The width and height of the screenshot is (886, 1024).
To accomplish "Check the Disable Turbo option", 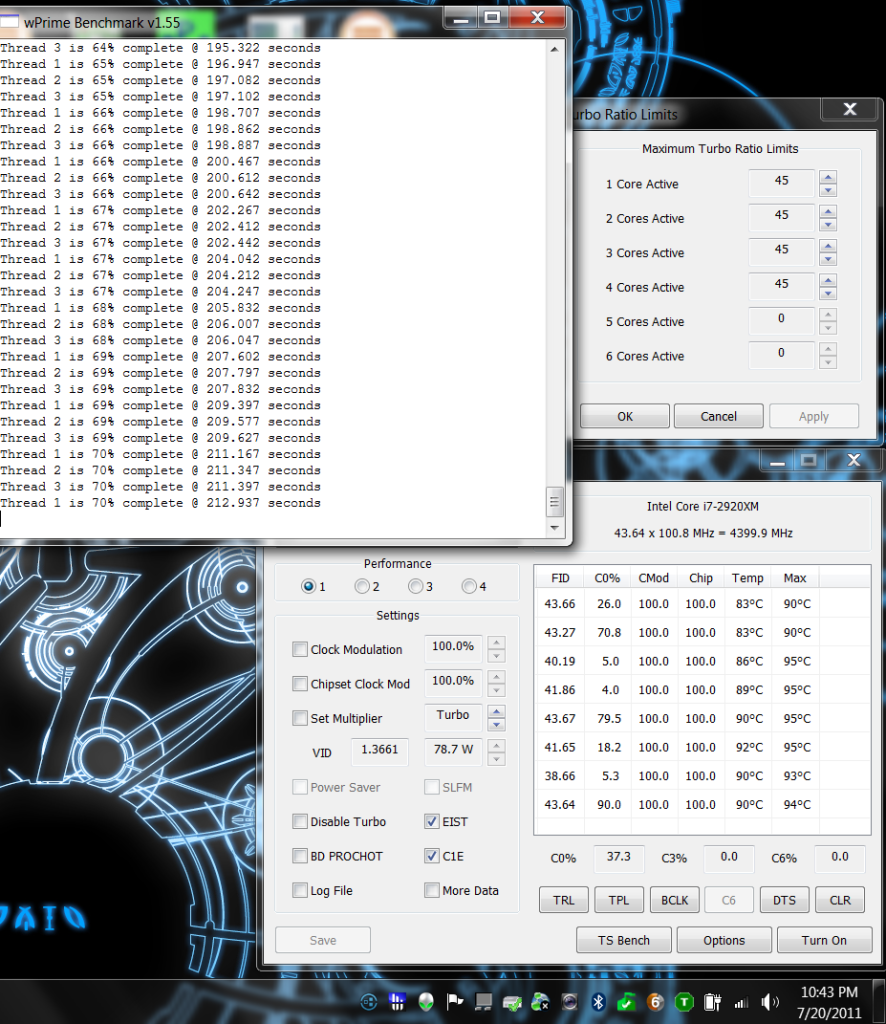I will [300, 822].
